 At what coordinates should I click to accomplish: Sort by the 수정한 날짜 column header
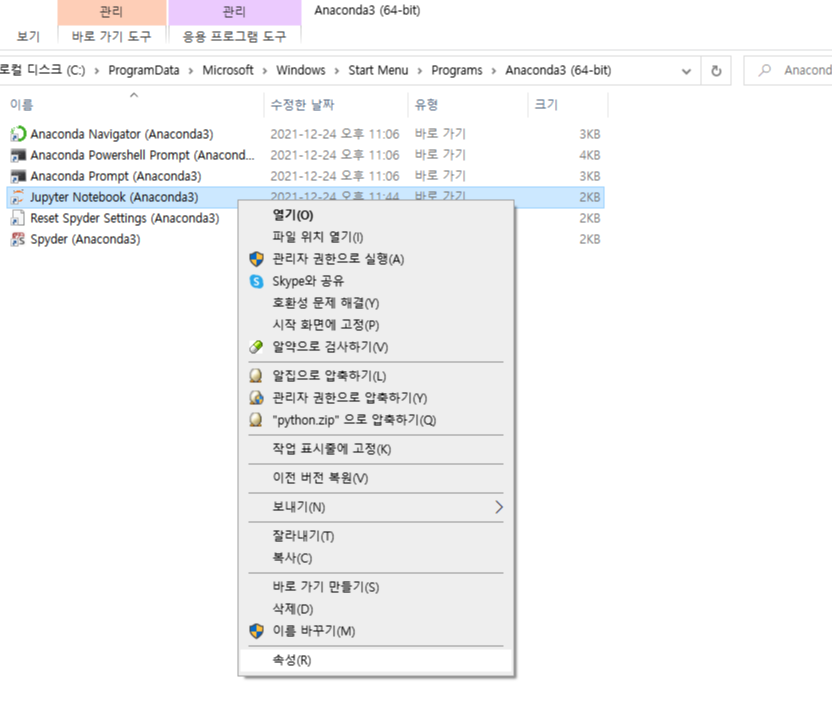pos(336,105)
